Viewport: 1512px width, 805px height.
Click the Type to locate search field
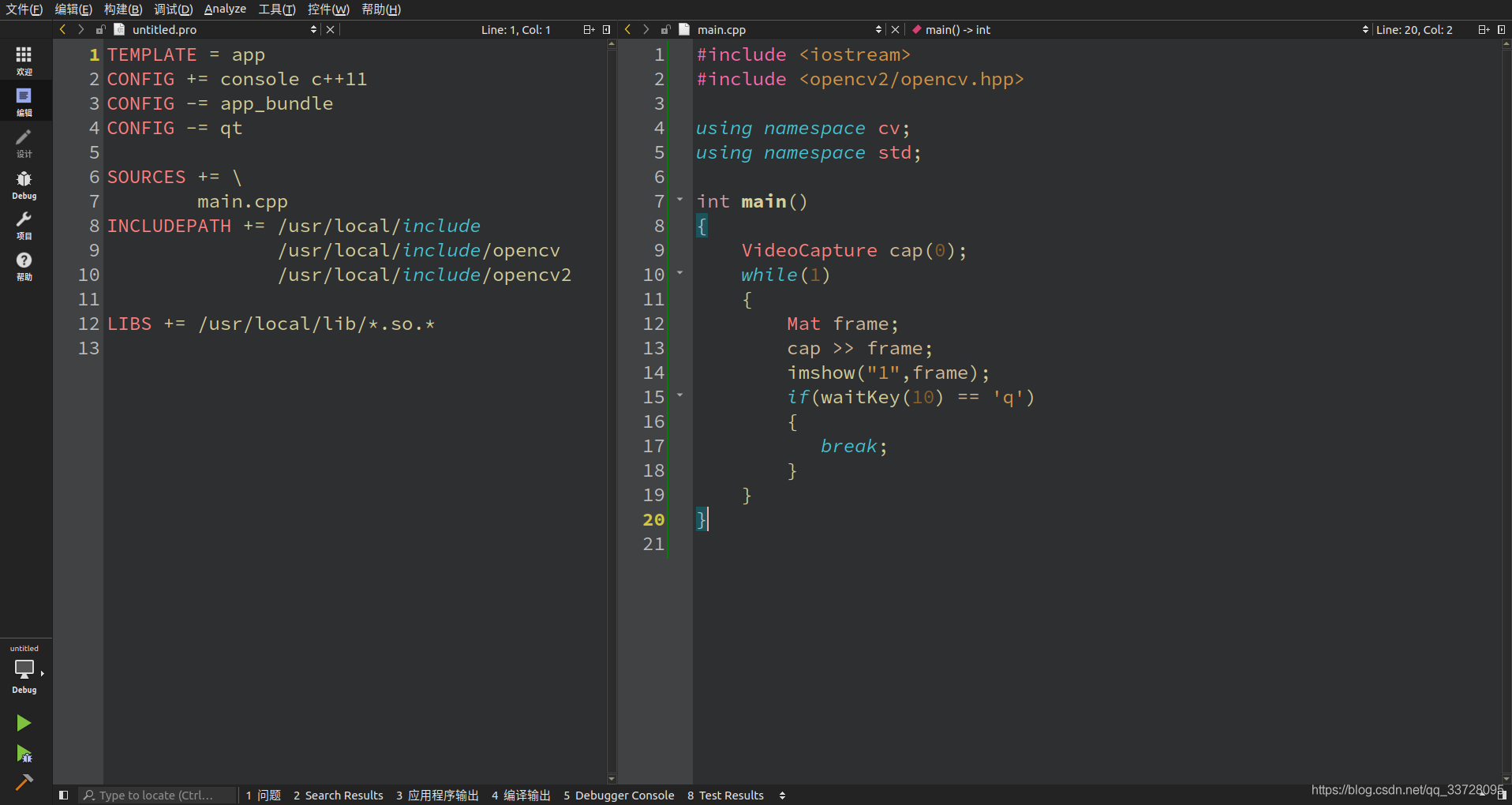point(157,795)
